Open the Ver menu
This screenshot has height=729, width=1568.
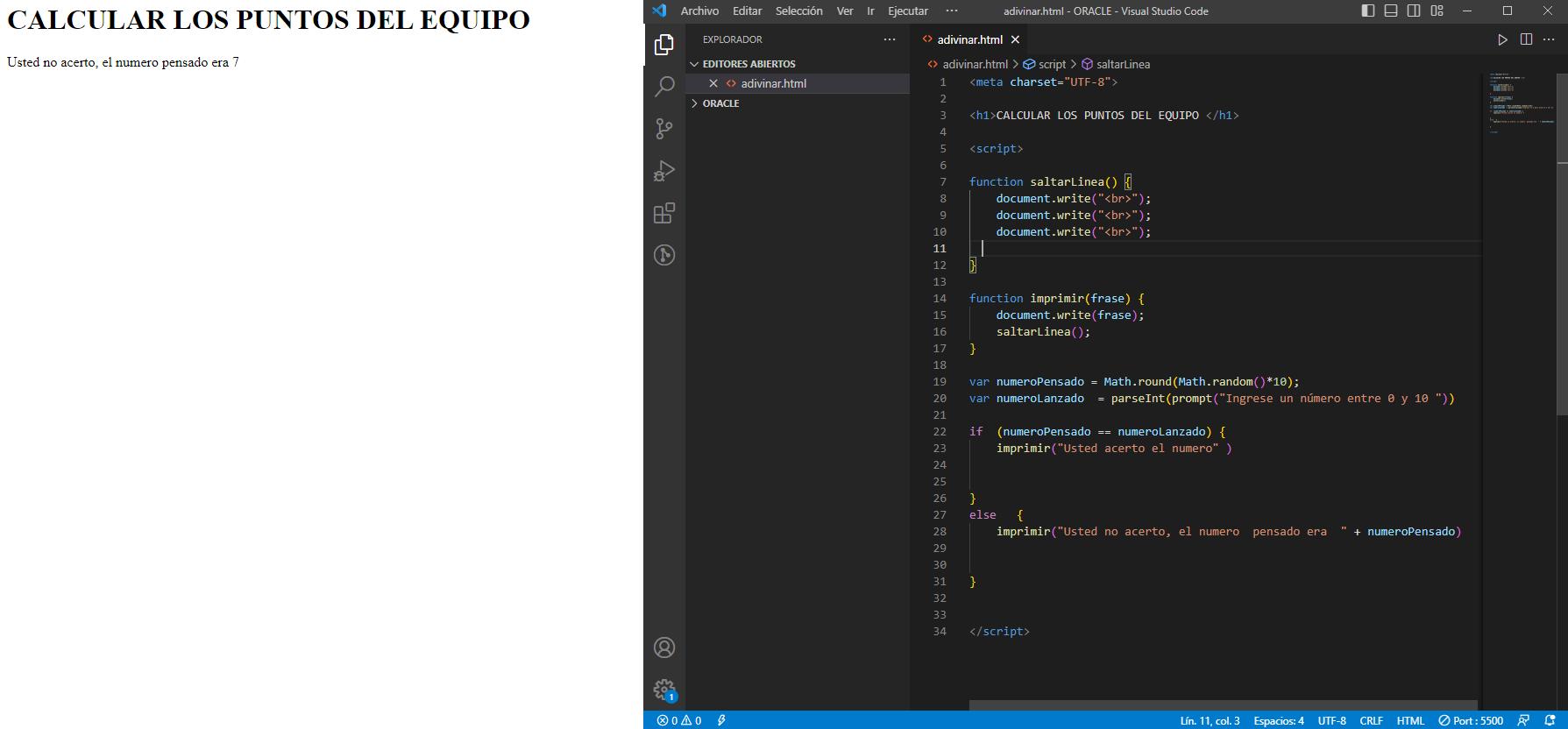point(845,11)
